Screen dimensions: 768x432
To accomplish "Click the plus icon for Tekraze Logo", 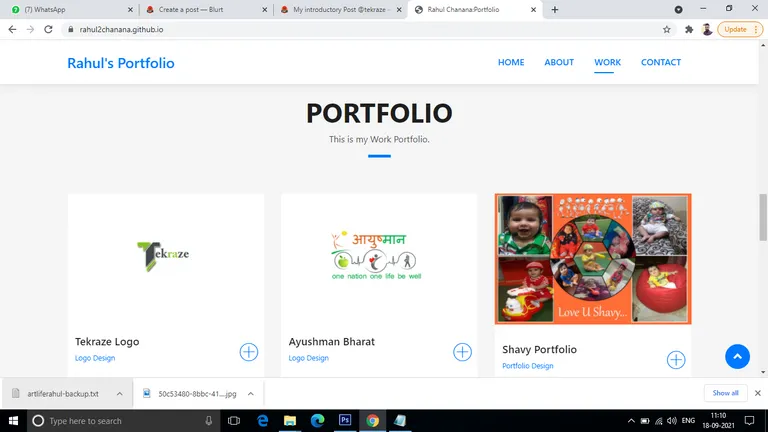I will (x=248, y=352).
